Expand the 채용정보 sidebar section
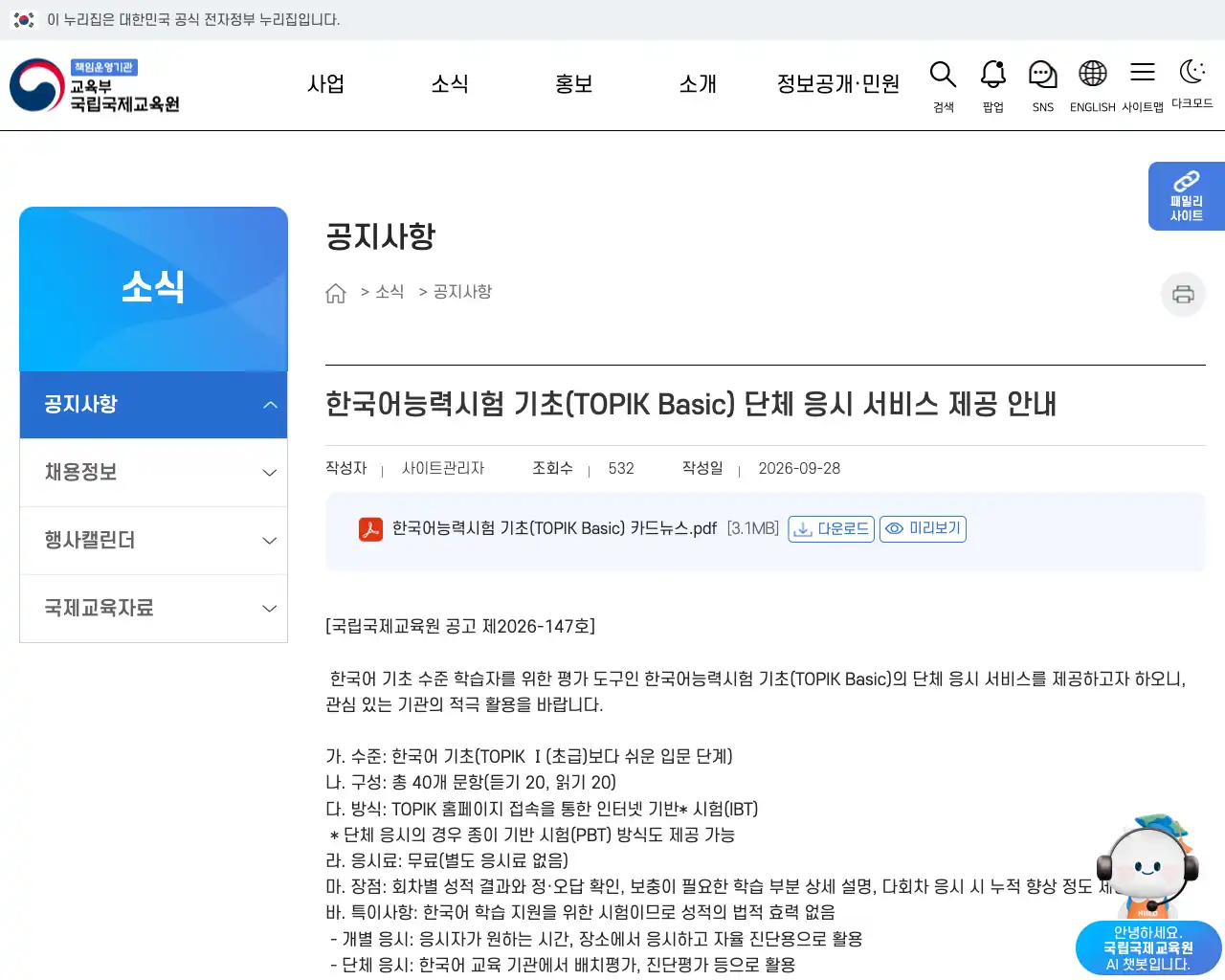The height and width of the screenshot is (980, 1225). 154,473
